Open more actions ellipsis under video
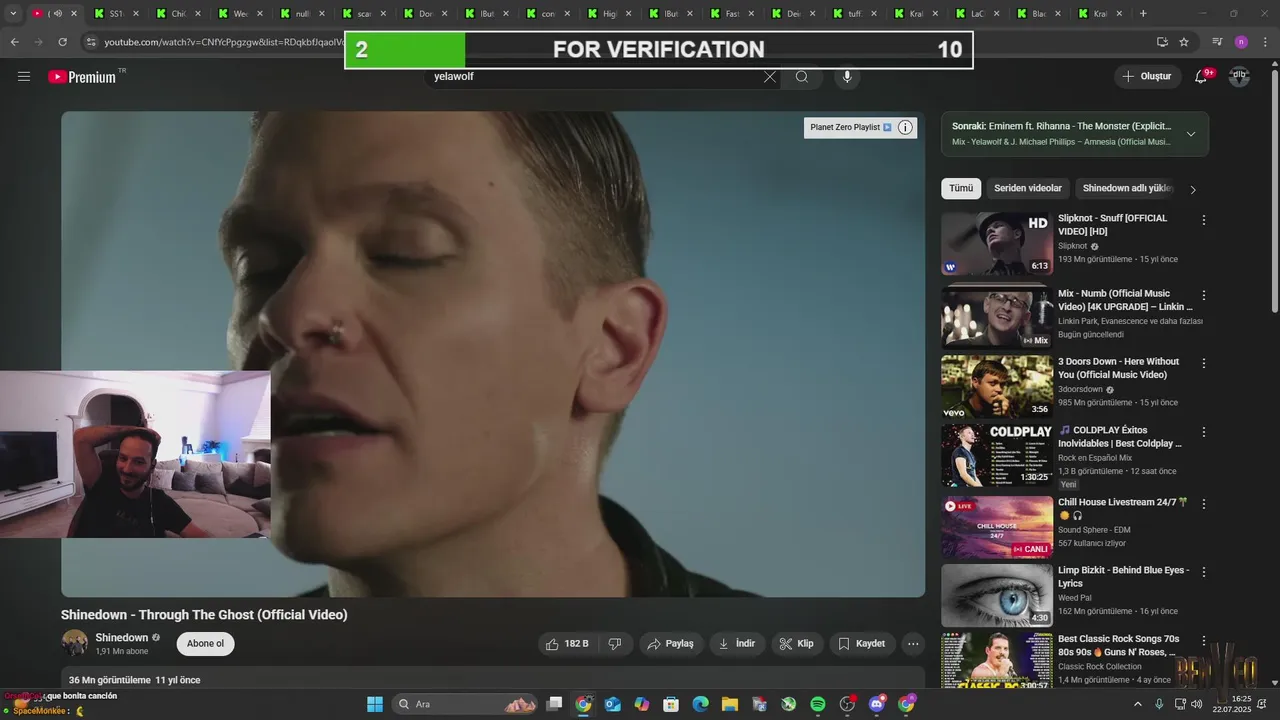This screenshot has width=1280, height=720. [913, 644]
